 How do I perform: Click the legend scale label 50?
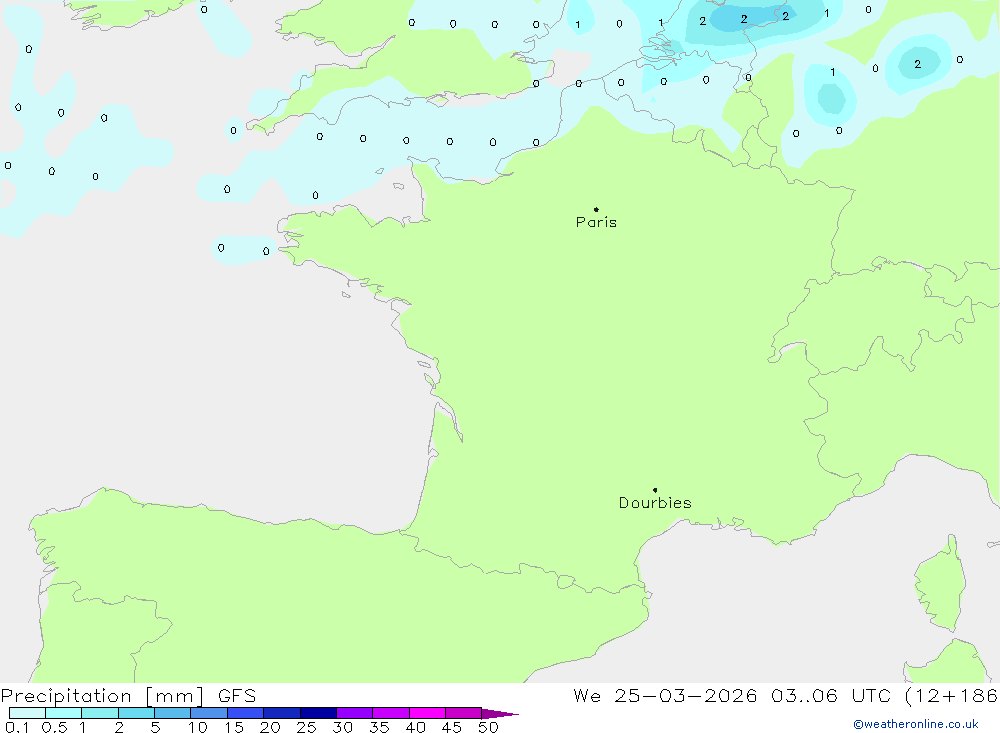488,727
